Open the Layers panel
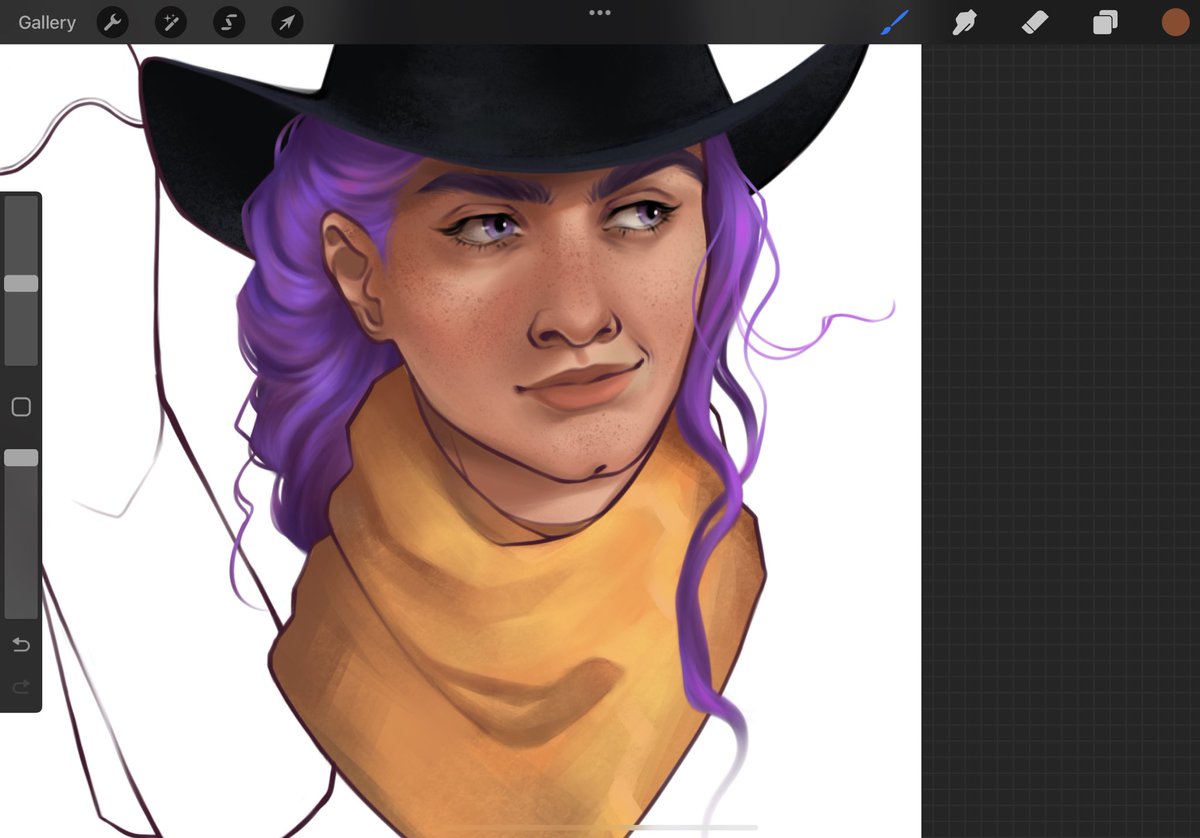Image resolution: width=1200 pixels, height=838 pixels. 1105,22
